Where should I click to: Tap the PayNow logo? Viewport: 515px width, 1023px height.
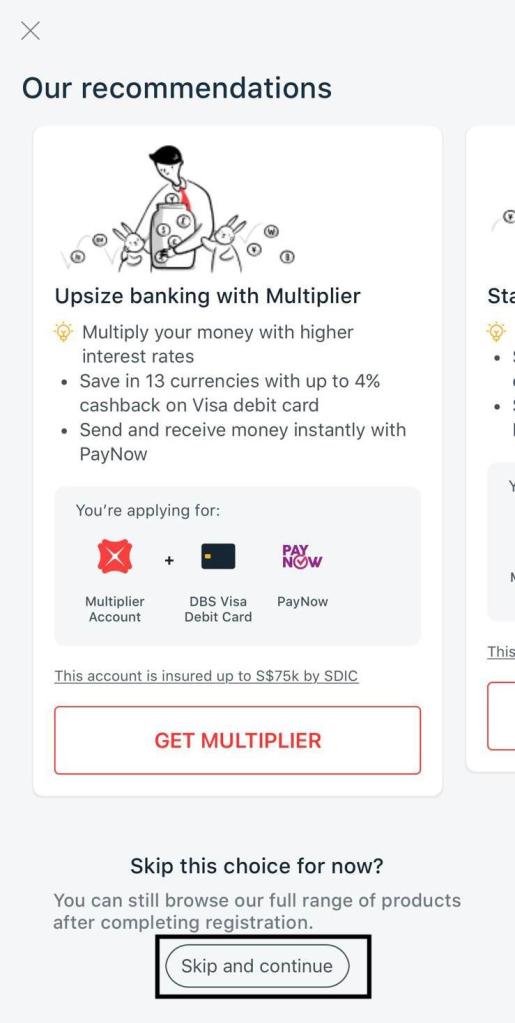(x=302, y=557)
